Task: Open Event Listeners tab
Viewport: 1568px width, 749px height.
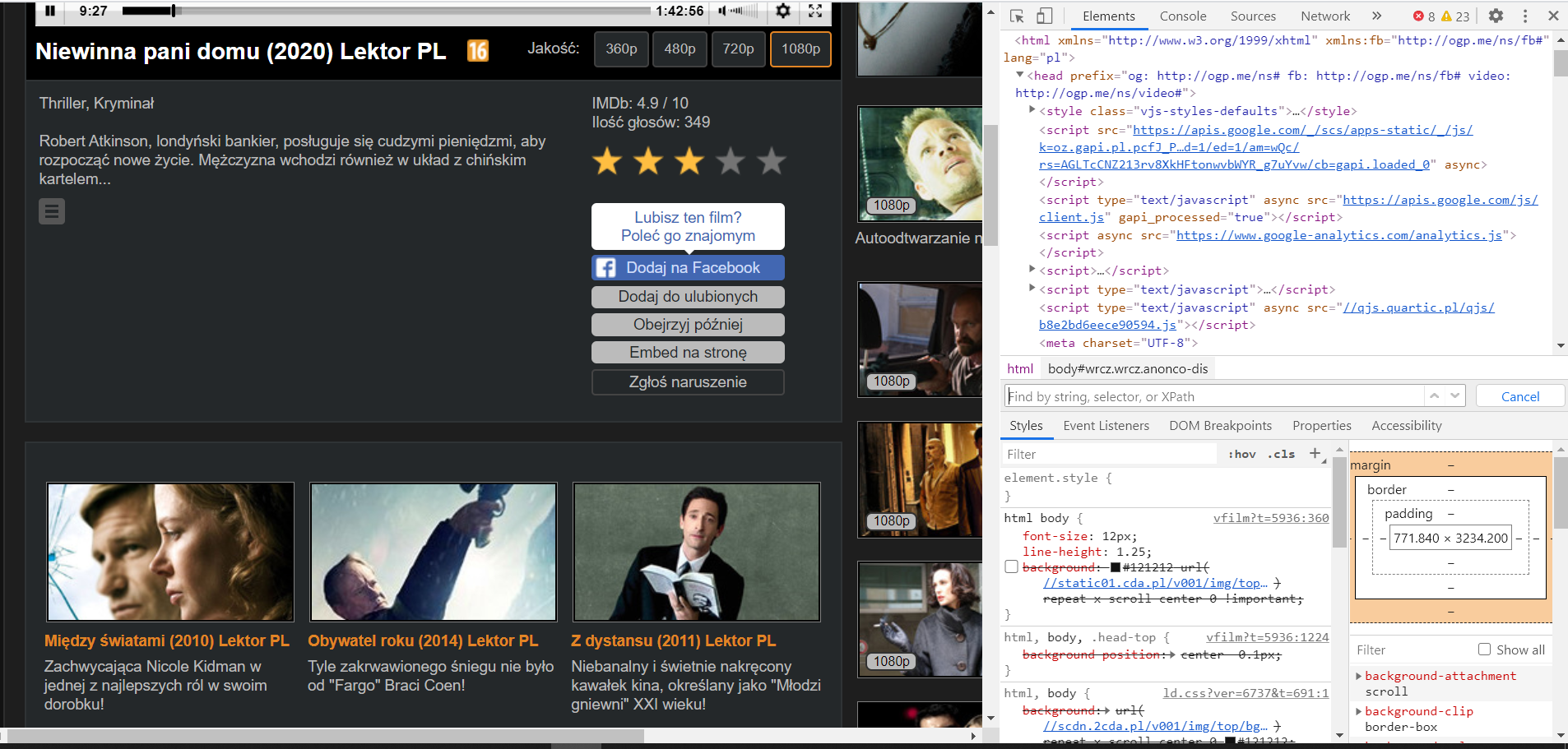Action: [1106, 425]
